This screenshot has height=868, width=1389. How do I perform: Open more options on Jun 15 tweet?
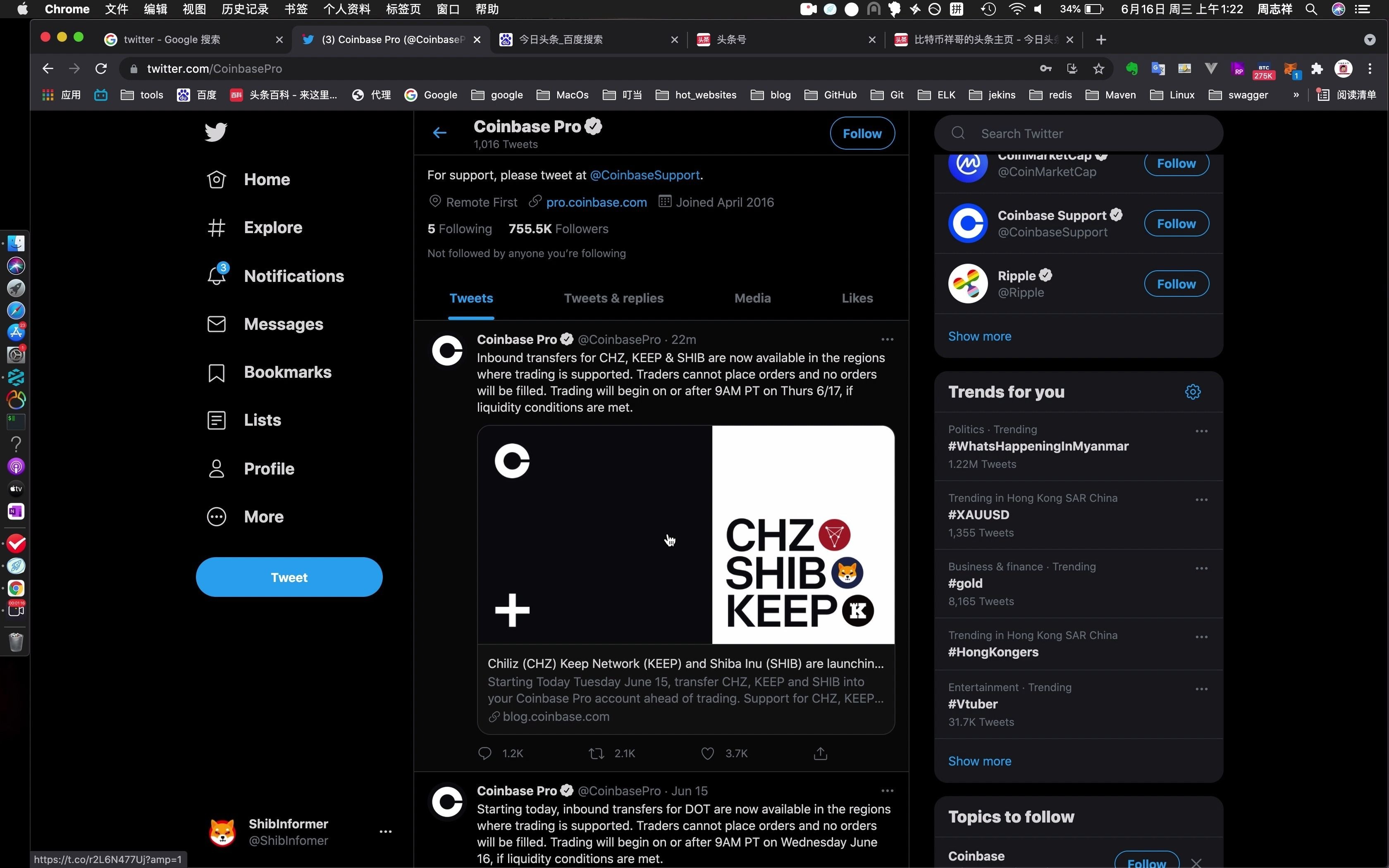[x=888, y=790]
